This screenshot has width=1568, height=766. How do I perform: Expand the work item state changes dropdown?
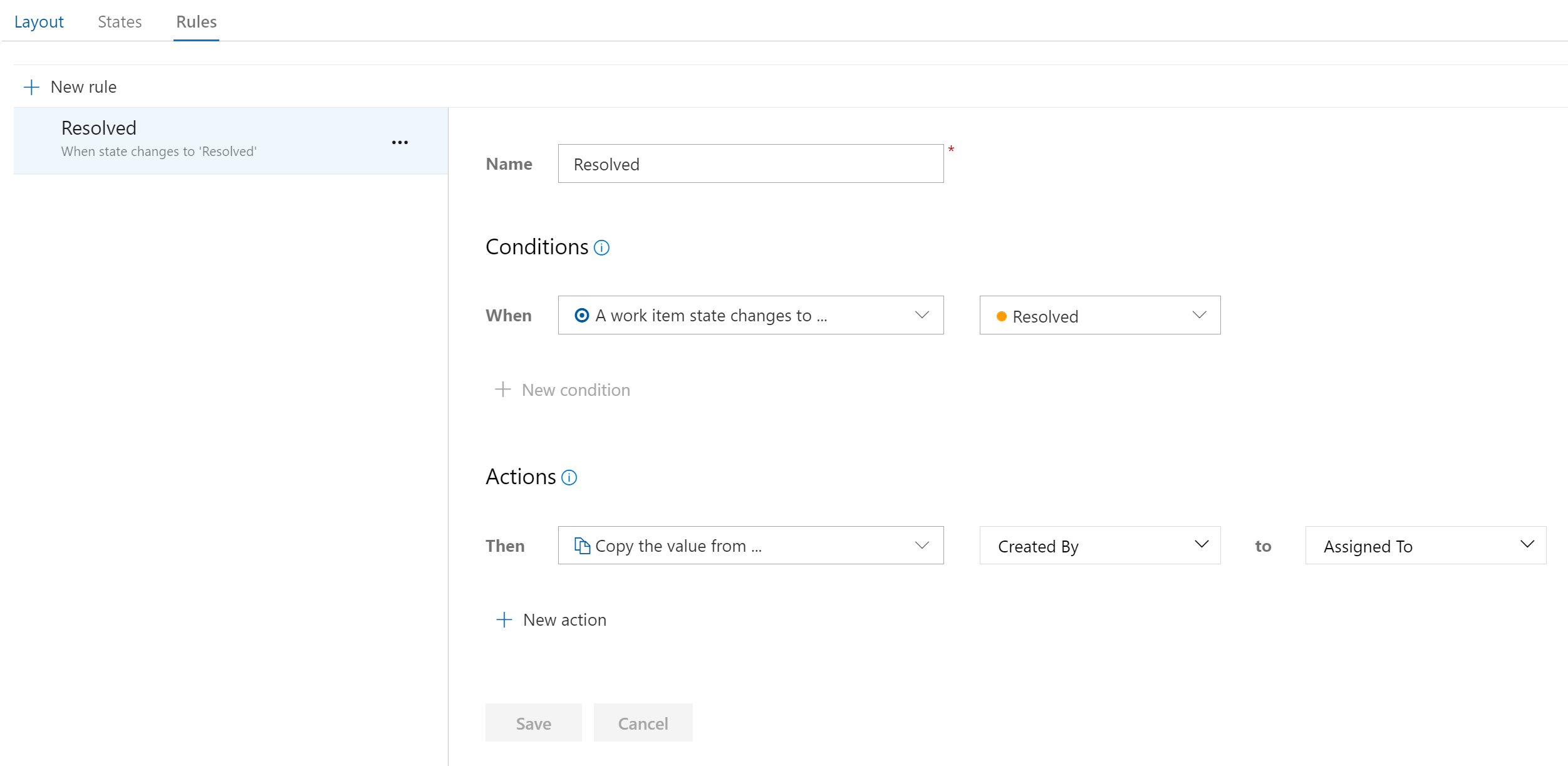(922, 315)
